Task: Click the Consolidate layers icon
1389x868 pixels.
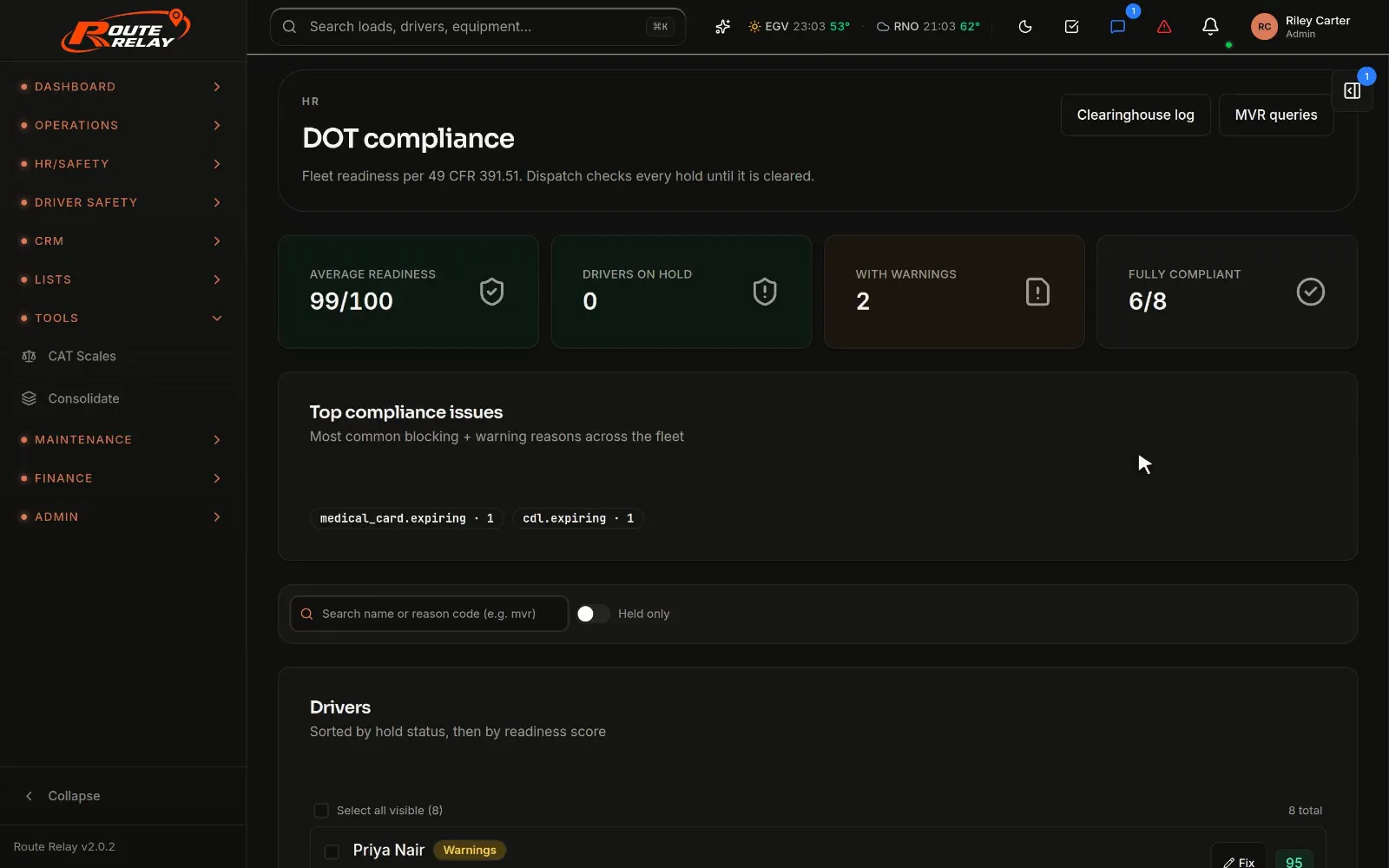Action: pos(29,398)
